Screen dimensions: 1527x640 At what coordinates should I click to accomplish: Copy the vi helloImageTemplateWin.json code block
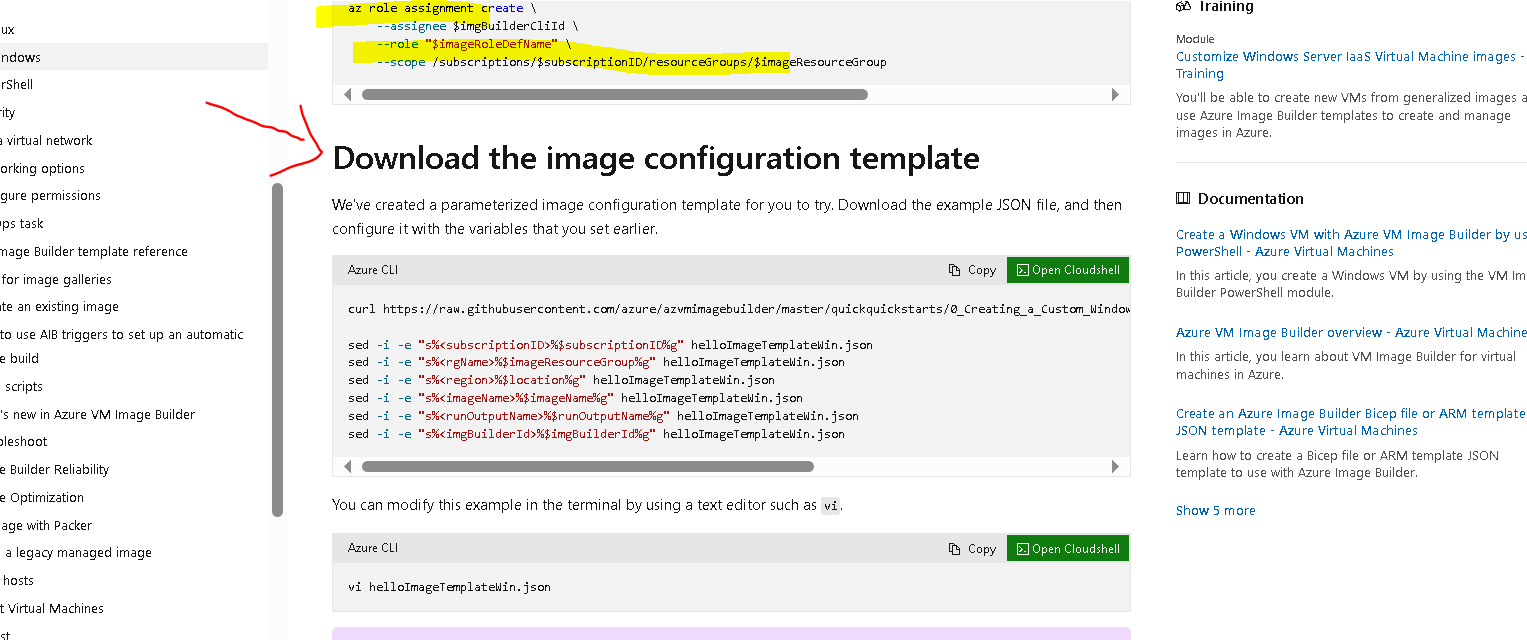coord(972,548)
